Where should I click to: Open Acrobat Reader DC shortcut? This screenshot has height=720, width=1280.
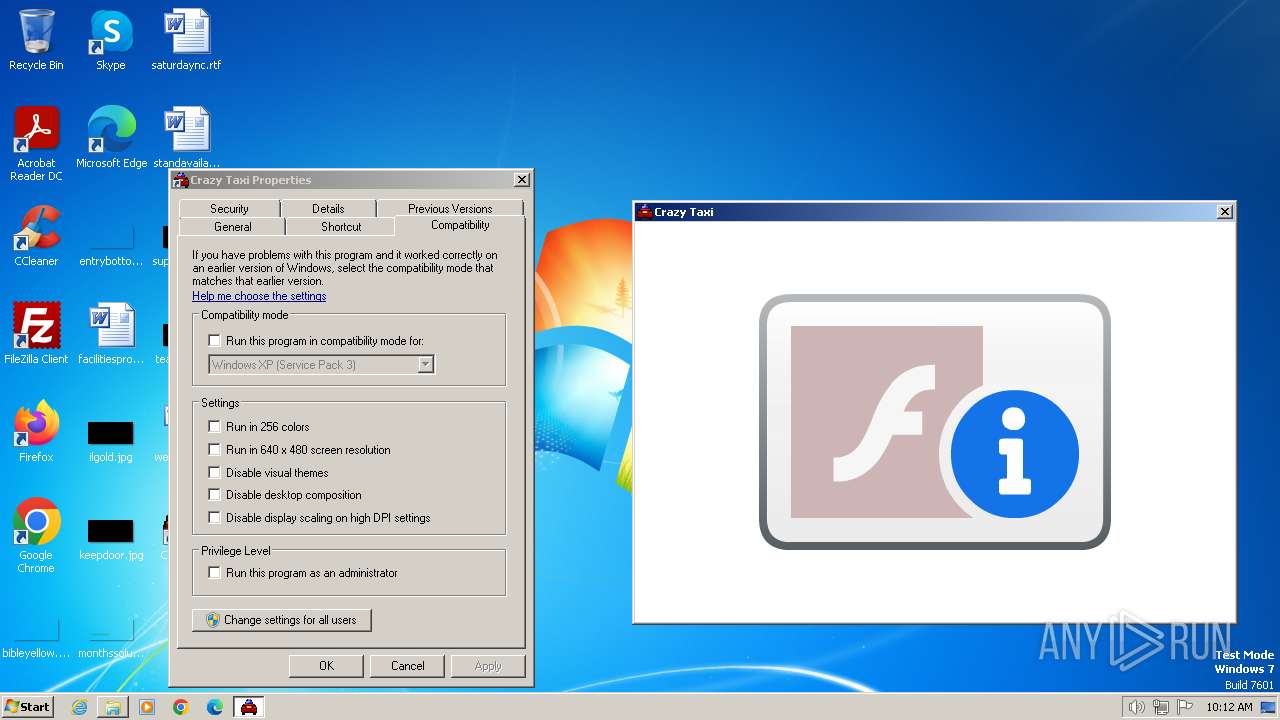(36, 144)
